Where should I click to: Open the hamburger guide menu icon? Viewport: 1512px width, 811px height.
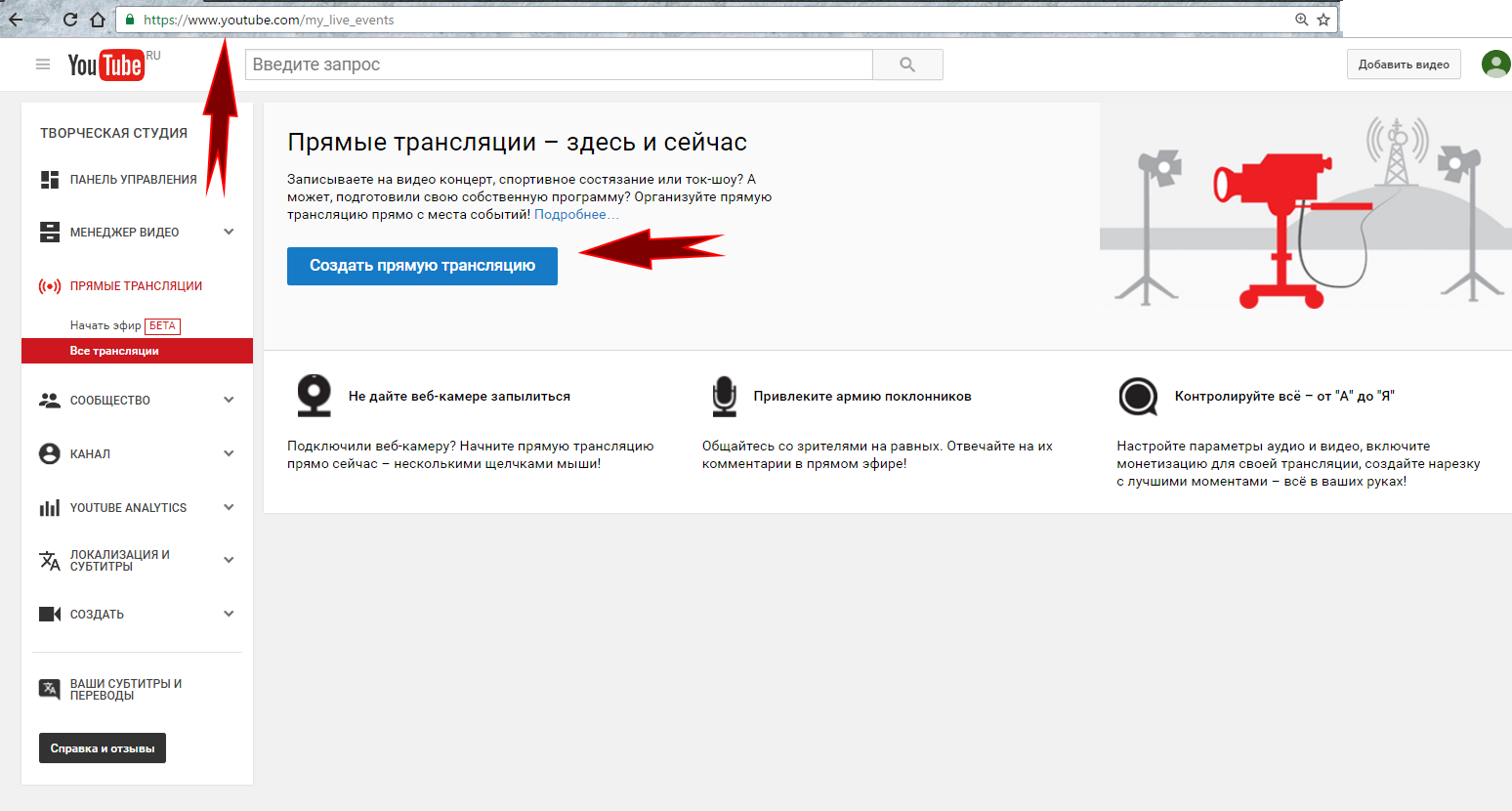coord(42,64)
